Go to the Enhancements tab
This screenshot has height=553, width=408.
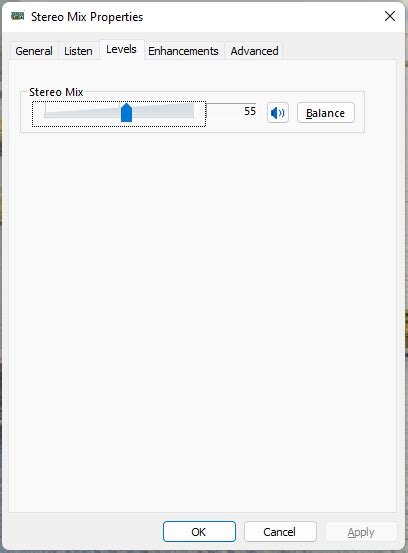[x=183, y=51]
